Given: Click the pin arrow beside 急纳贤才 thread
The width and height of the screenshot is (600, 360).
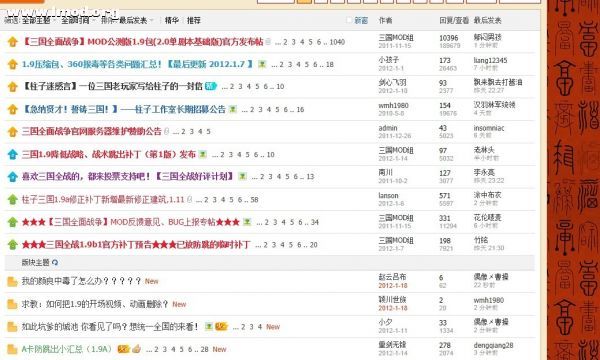Looking at the screenshot, I should [13, 109].
